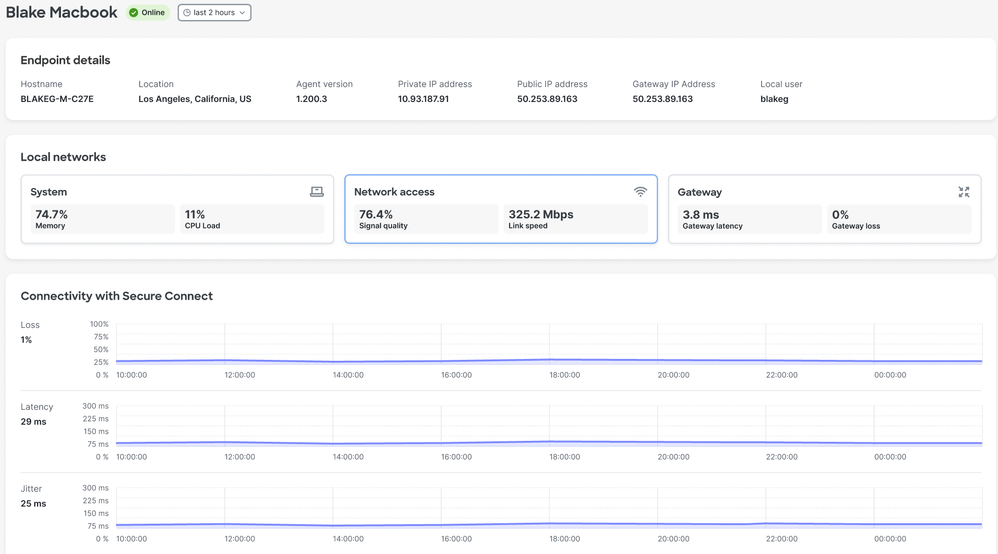The height and width of the screenshot is (554, 998).
Task: Select the 3.8 ms Gateway latency tile
Action: [x=749, y=219]
